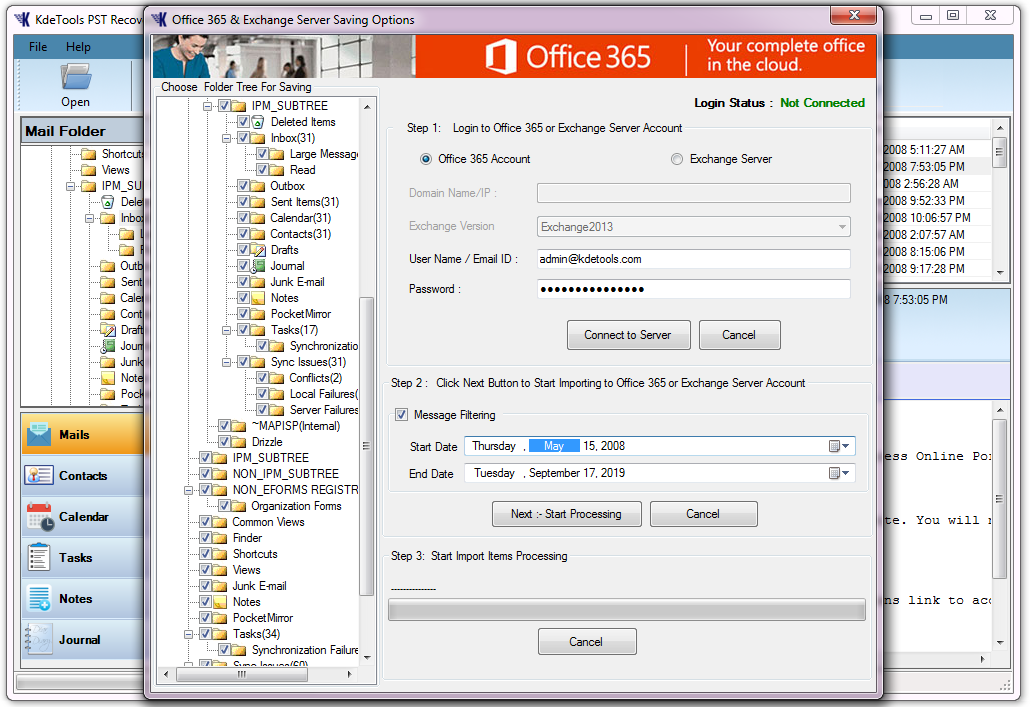Open the Mails section icon
Viewport: 1031px width, 707px height.
click(39, 434)
